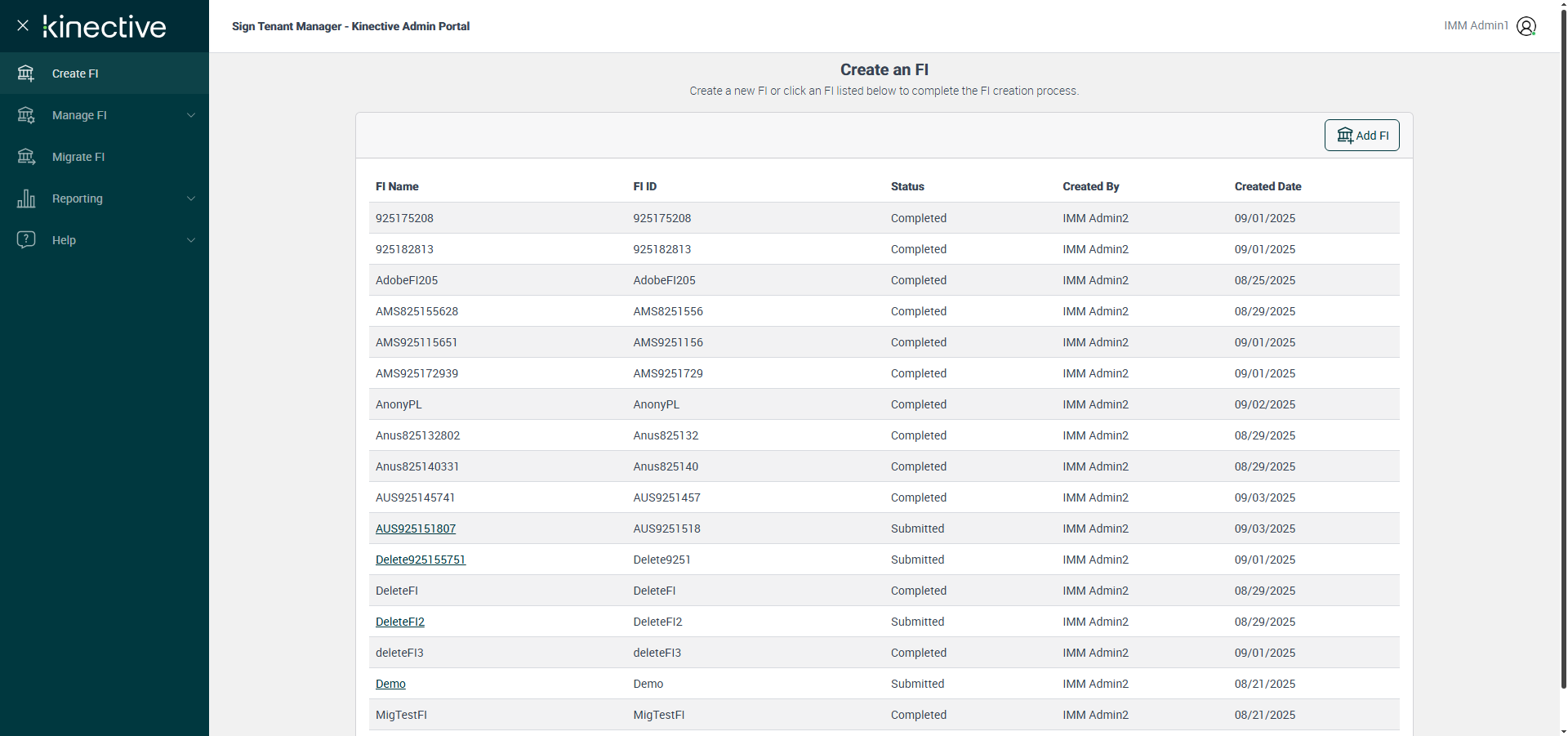Expand the Reporting submenu chevron

(191, 198)
